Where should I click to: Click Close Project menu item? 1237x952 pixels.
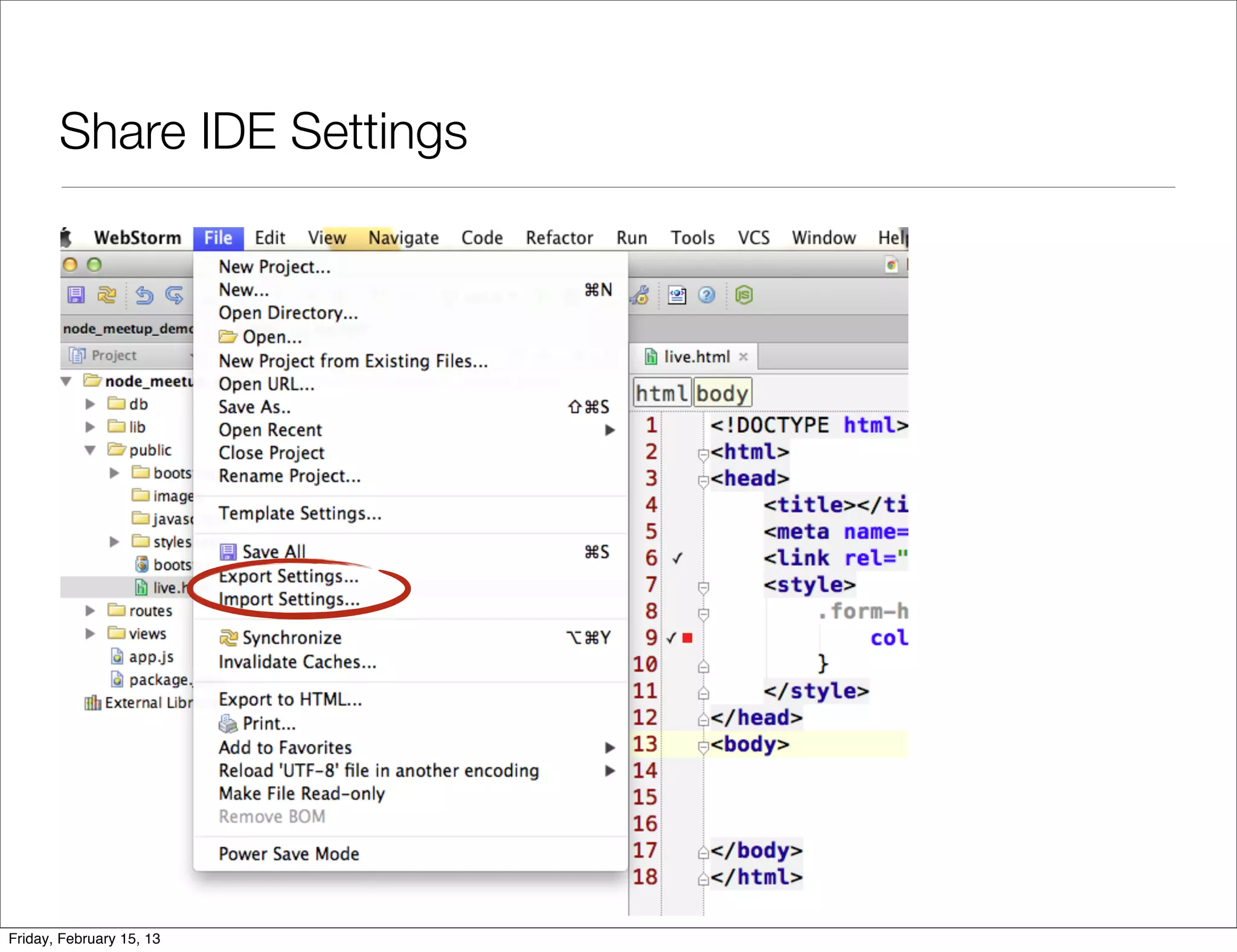coord(411,453)
